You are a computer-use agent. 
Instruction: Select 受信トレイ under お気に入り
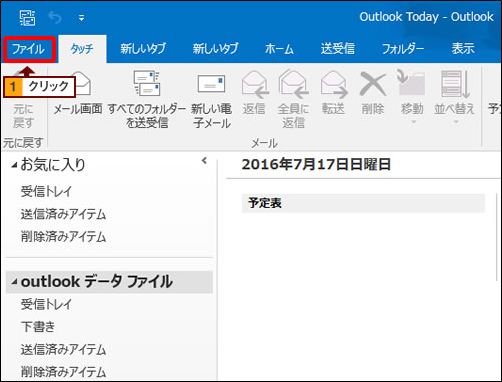pos(46,191)
